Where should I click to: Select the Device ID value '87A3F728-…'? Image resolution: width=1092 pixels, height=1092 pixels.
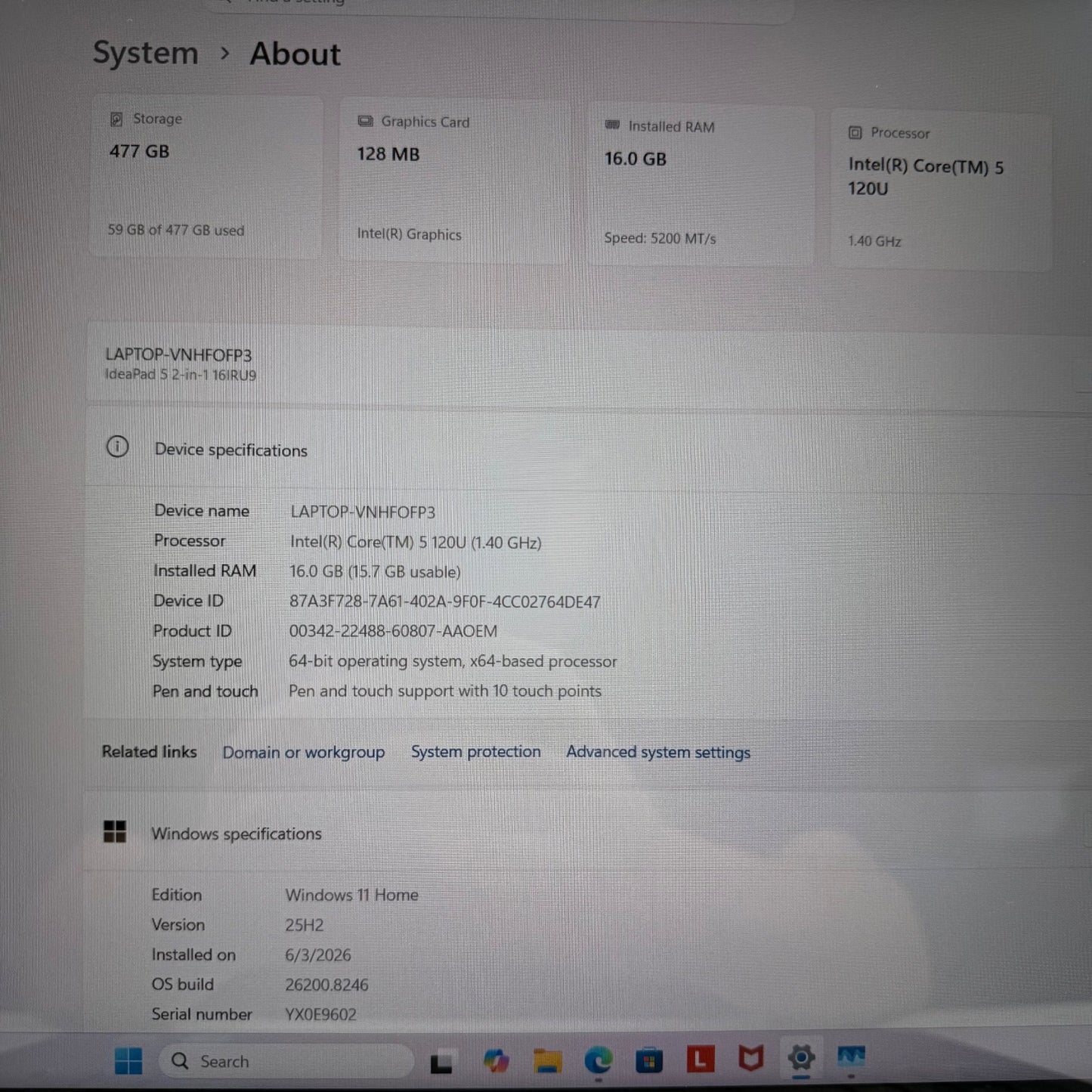(x=445, y=602)
